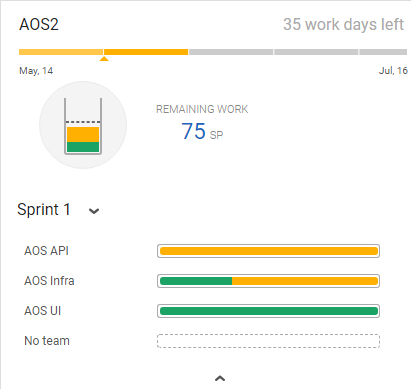The width and height of the screenshot is (411, 389).
Task: Click the bucket remaining work icon
Action: point(83,125)
